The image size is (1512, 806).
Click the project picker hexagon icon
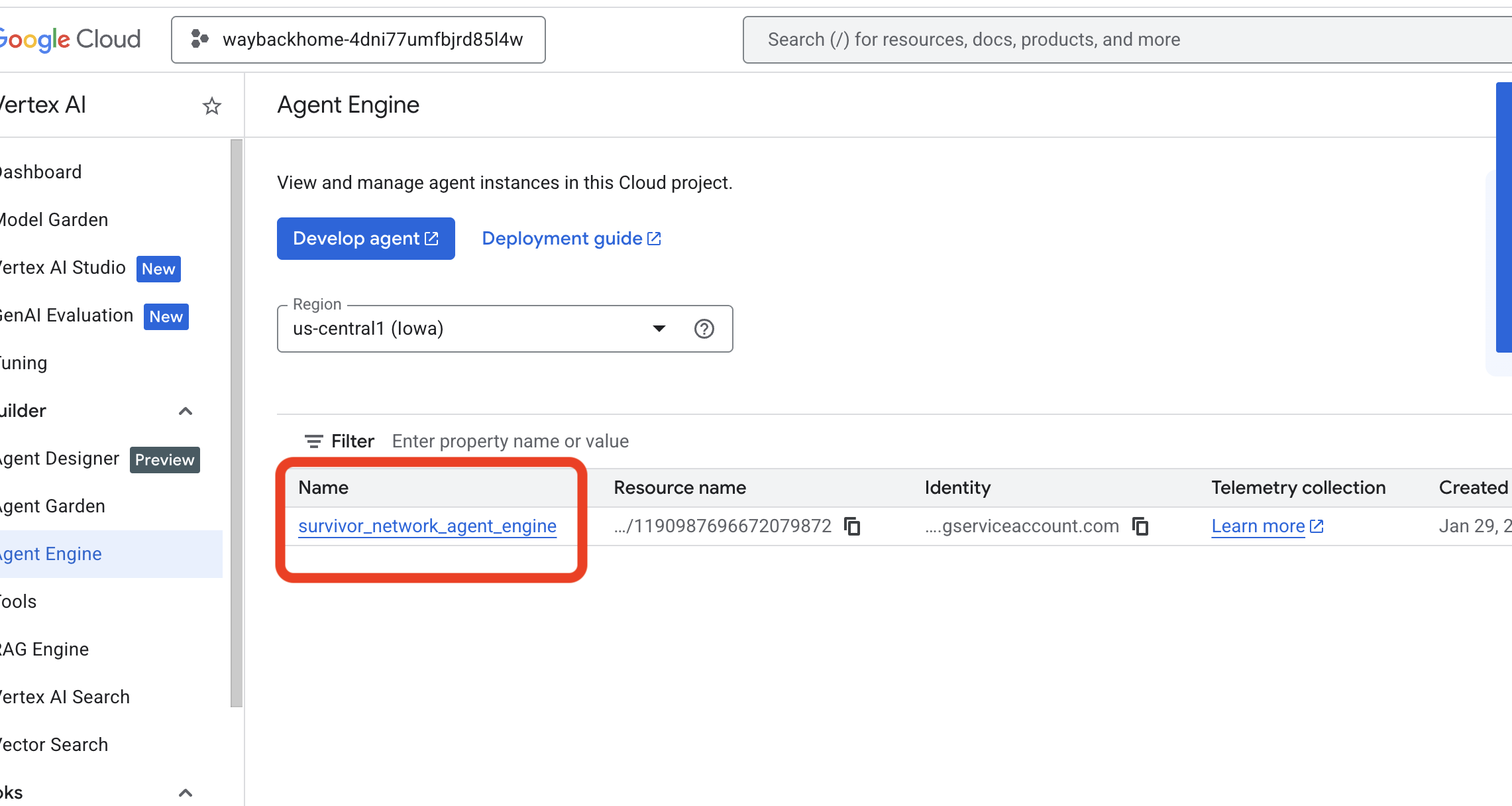tap(199, 39)
